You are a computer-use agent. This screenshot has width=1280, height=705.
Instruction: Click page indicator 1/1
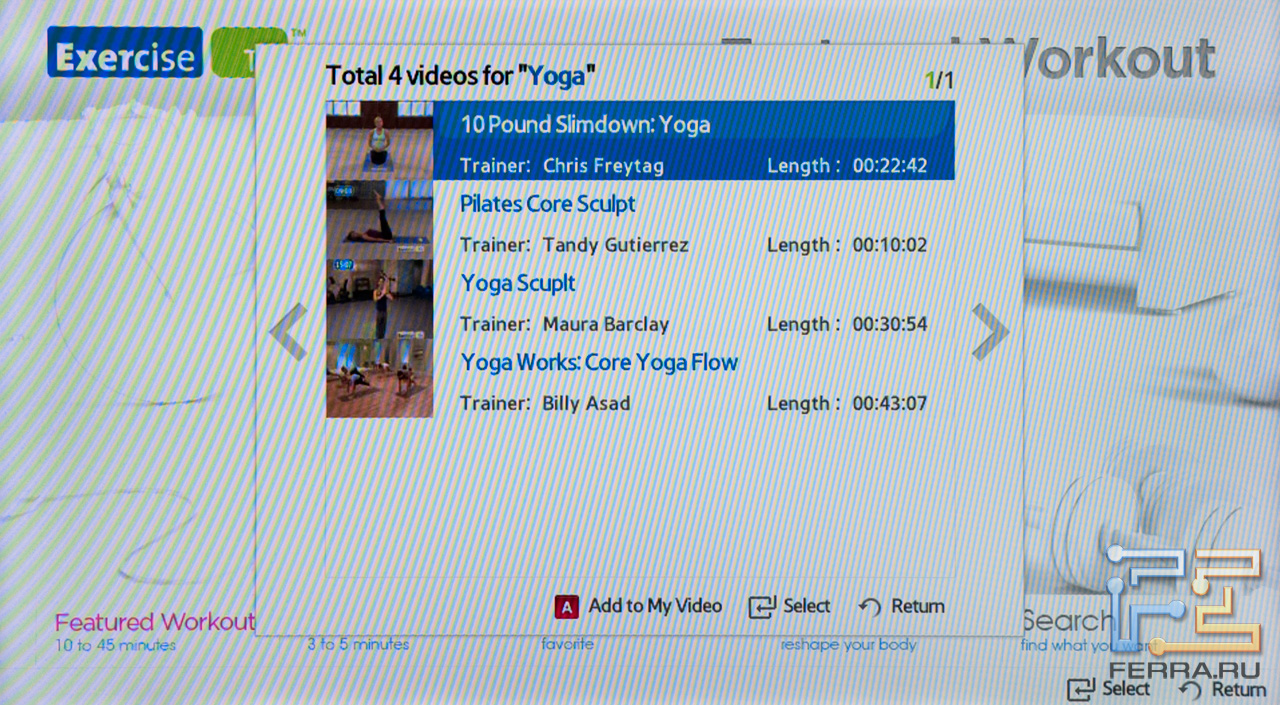pos(939,81)
